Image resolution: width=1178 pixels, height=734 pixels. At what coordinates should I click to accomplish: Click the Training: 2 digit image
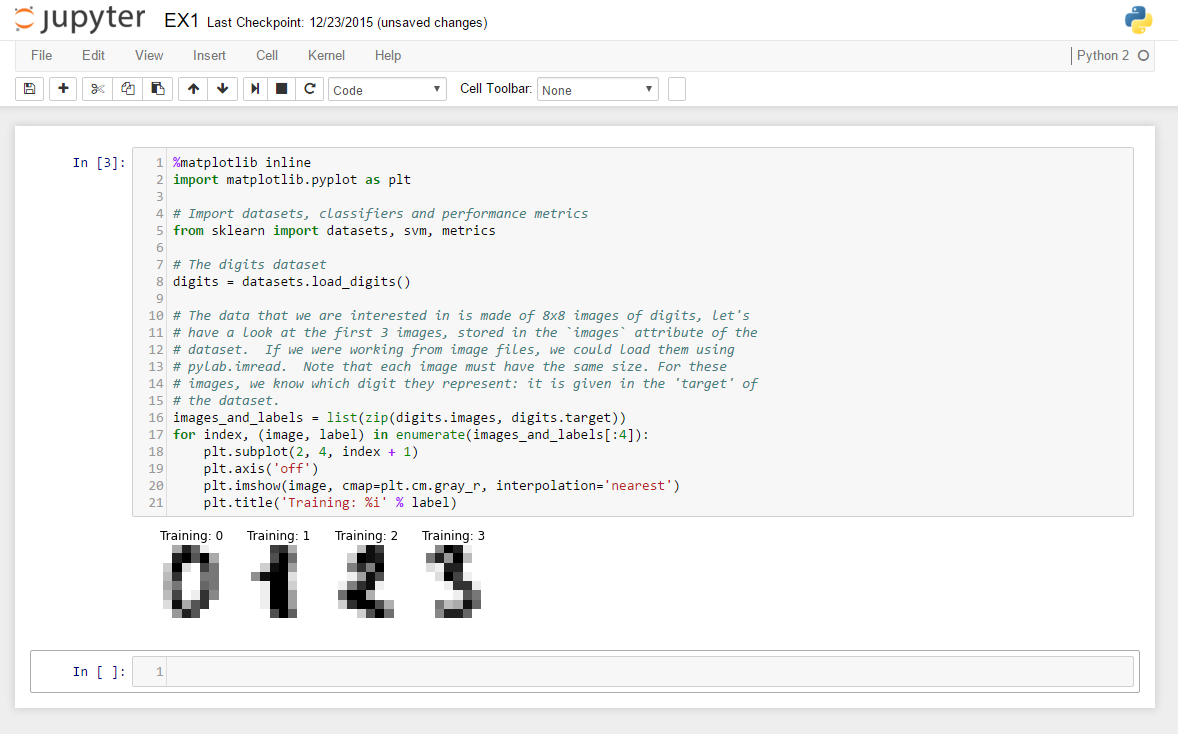click(366, 582)
